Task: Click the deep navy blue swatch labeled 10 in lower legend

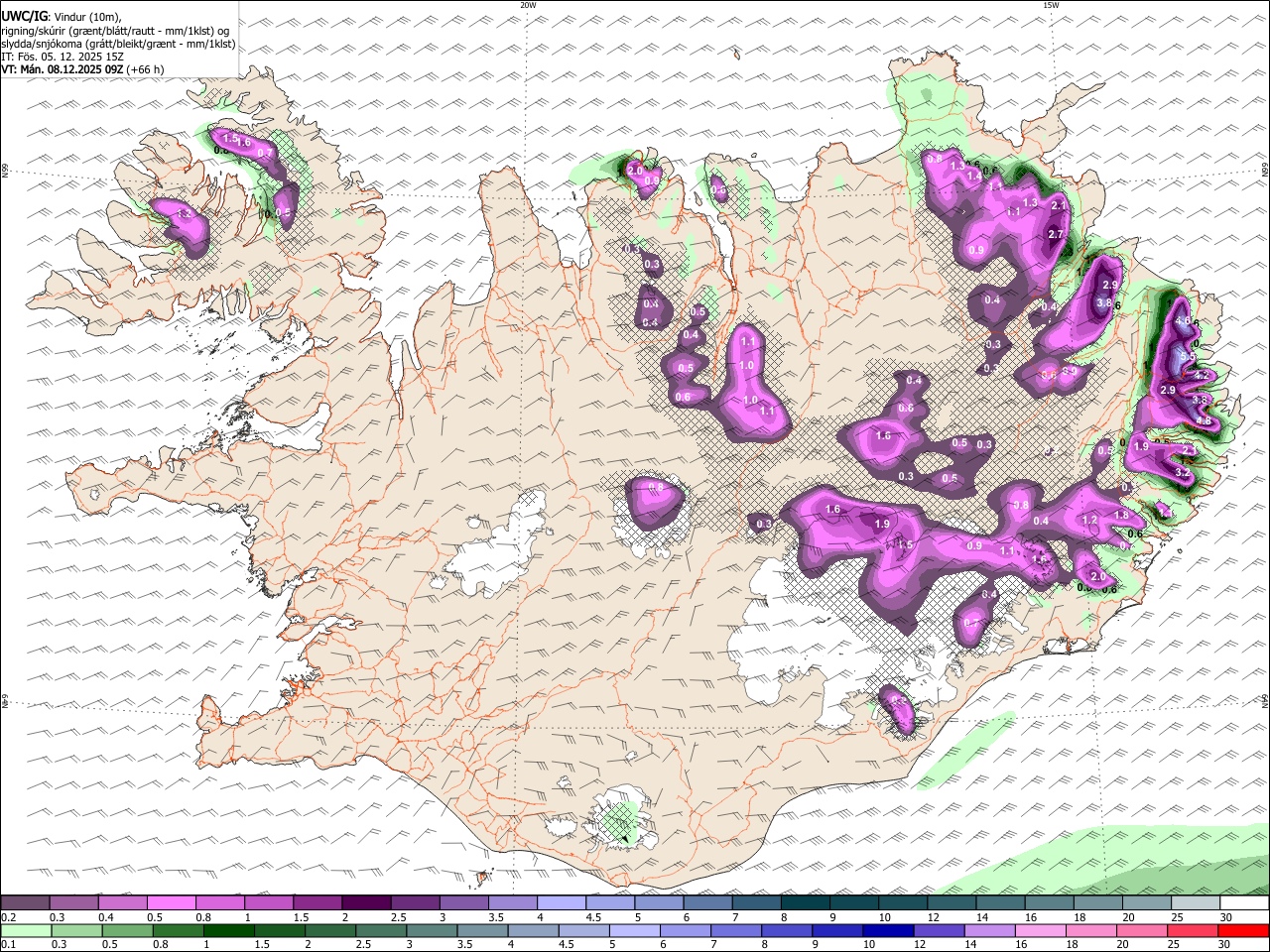Action: (x=888, y=931)
